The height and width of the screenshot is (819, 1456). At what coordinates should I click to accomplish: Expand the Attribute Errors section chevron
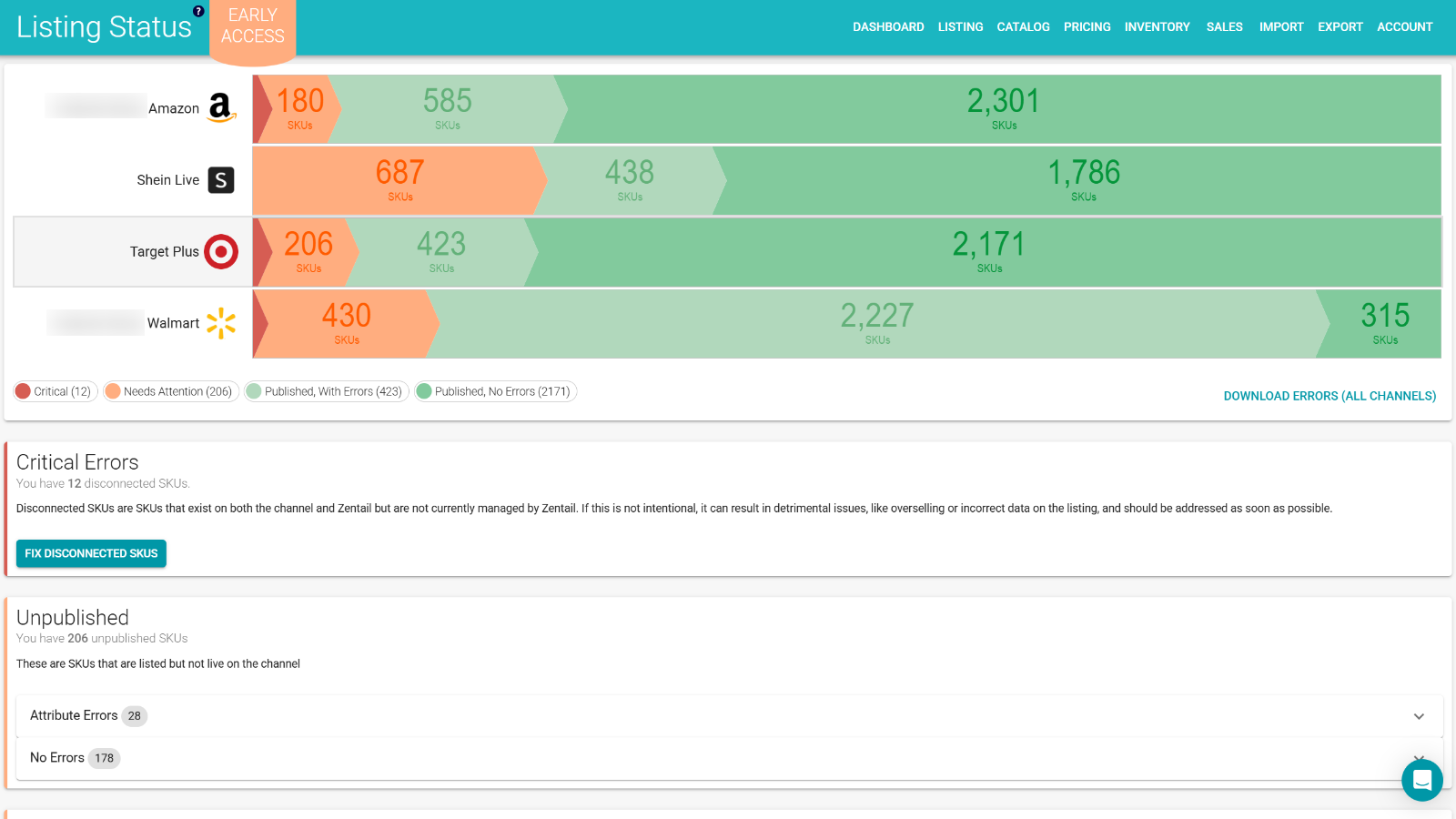[x=1419, y=716]
